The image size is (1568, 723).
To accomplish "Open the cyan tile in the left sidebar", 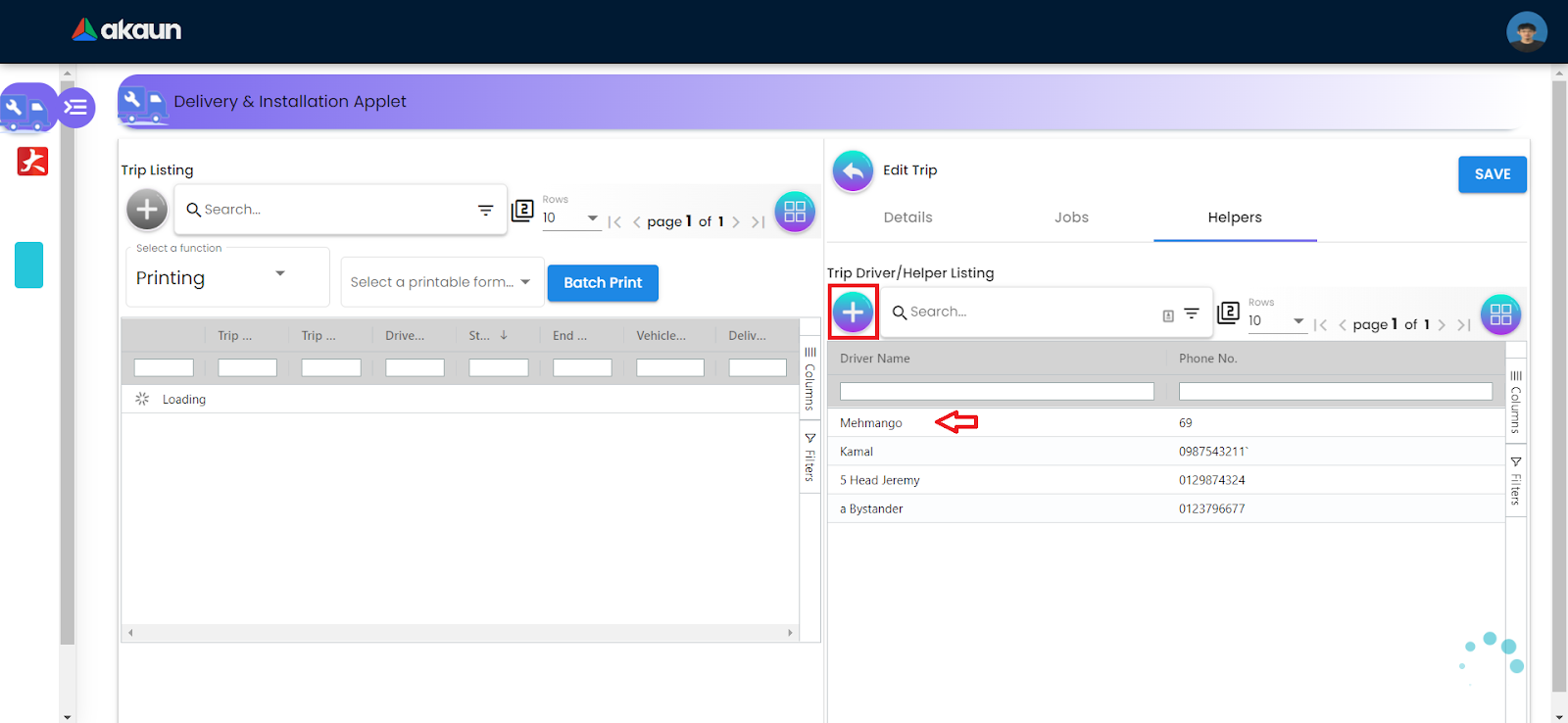I will tap(29, 265).
